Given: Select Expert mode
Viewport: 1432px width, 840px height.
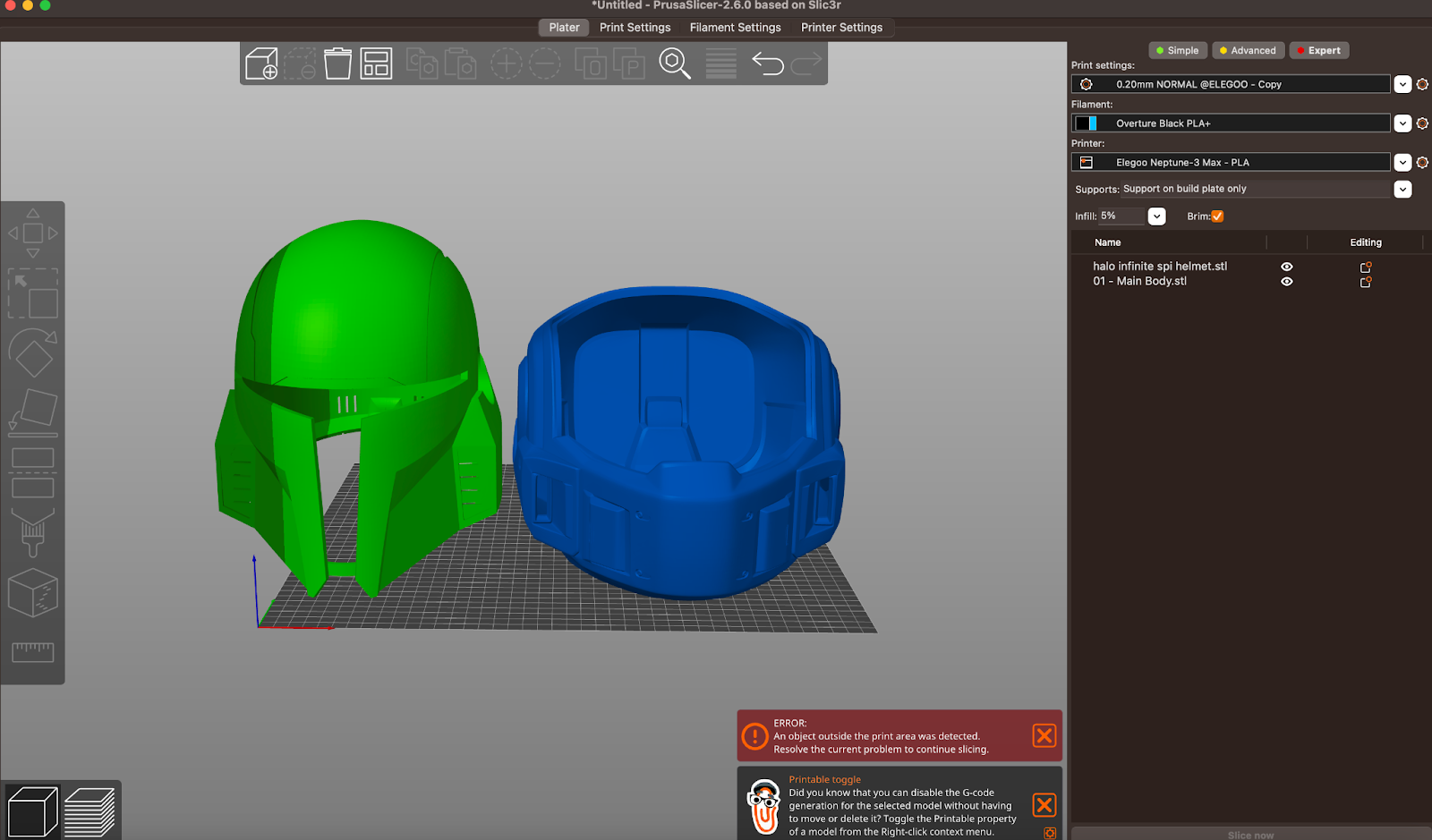Looking at the screenshot, I should (1318, 51).
